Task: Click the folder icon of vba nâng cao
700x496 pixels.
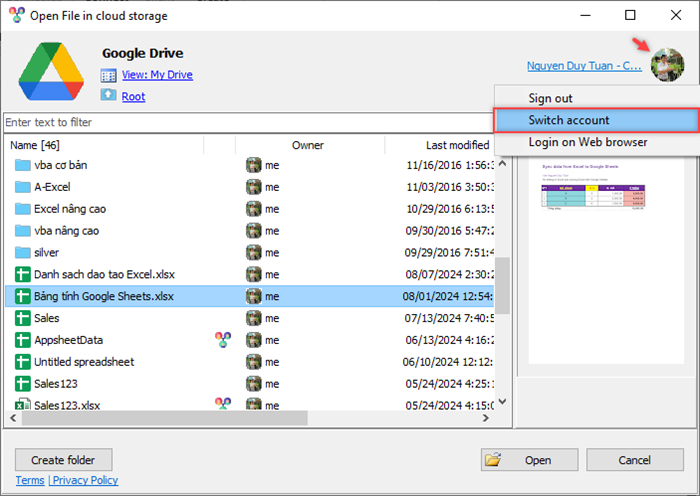Action: coord(22,231)
